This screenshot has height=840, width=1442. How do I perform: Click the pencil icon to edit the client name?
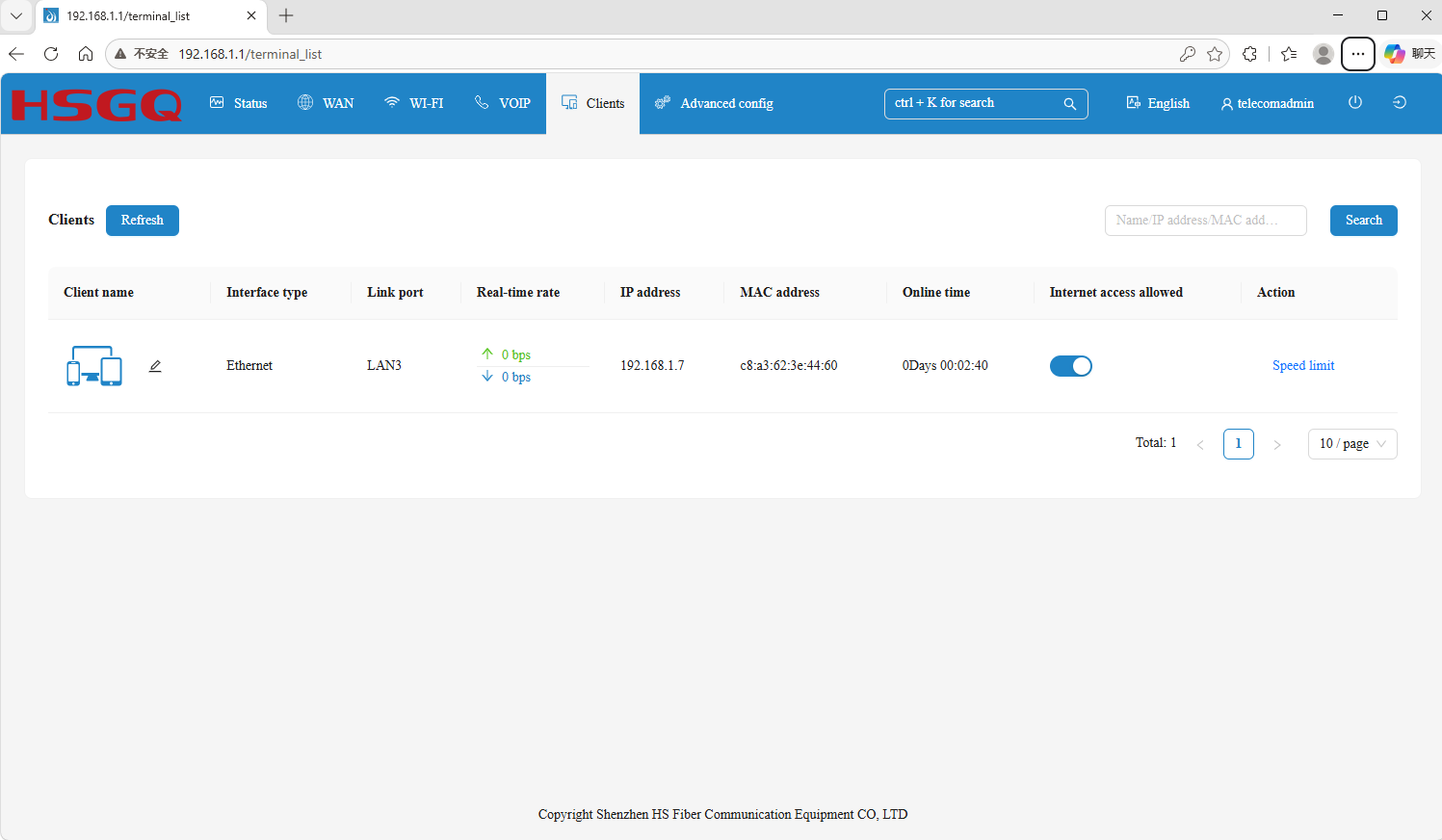coord(155,366)
